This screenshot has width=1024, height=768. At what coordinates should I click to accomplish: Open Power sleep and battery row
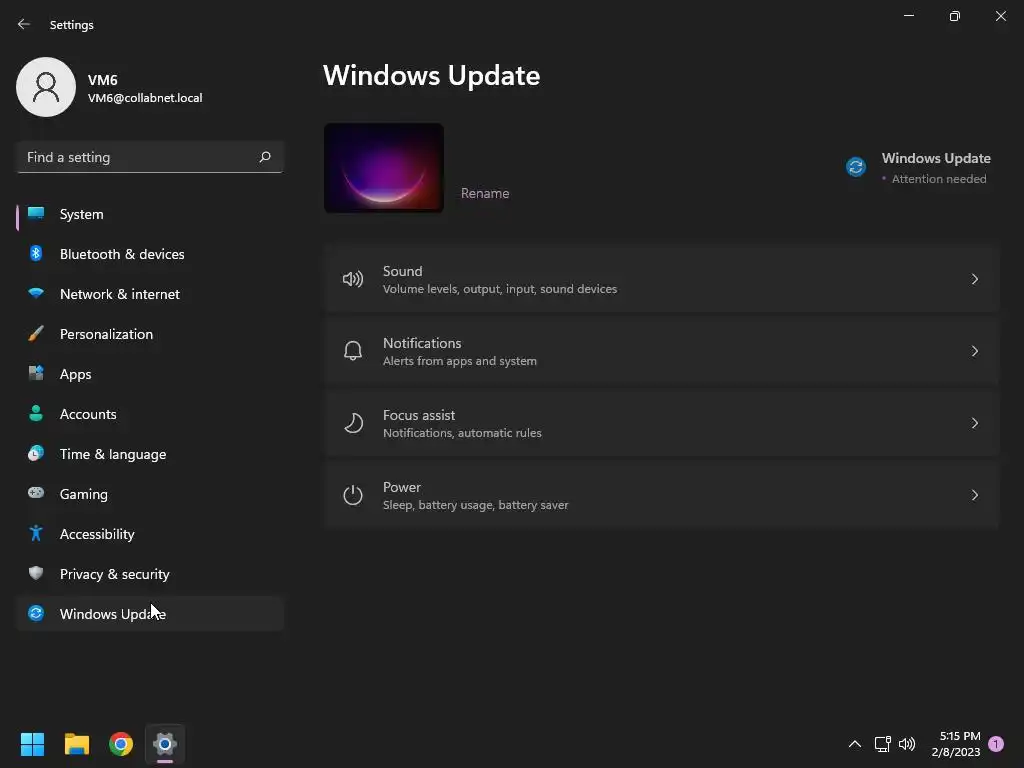click(x=662, y=495)
